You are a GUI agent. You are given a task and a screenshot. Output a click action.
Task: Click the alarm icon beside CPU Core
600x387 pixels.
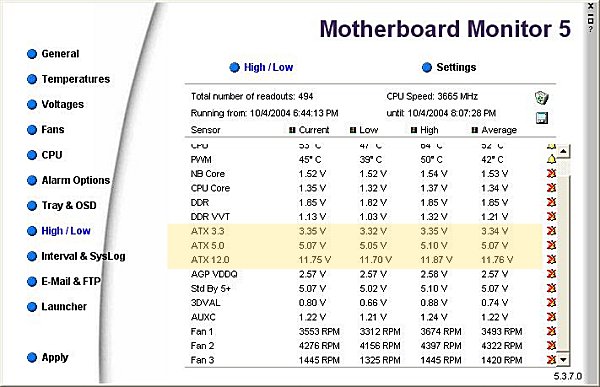coord(551,188)
